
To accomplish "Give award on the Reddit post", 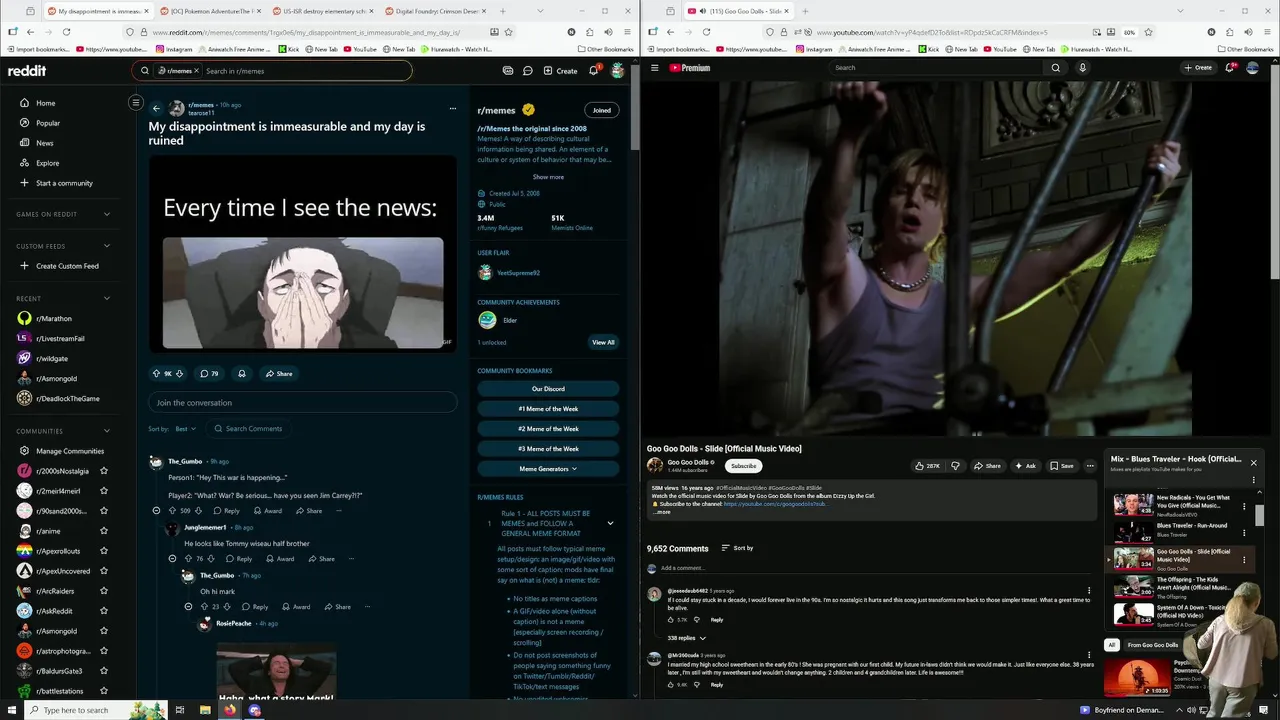I will [x=242, y=374].
